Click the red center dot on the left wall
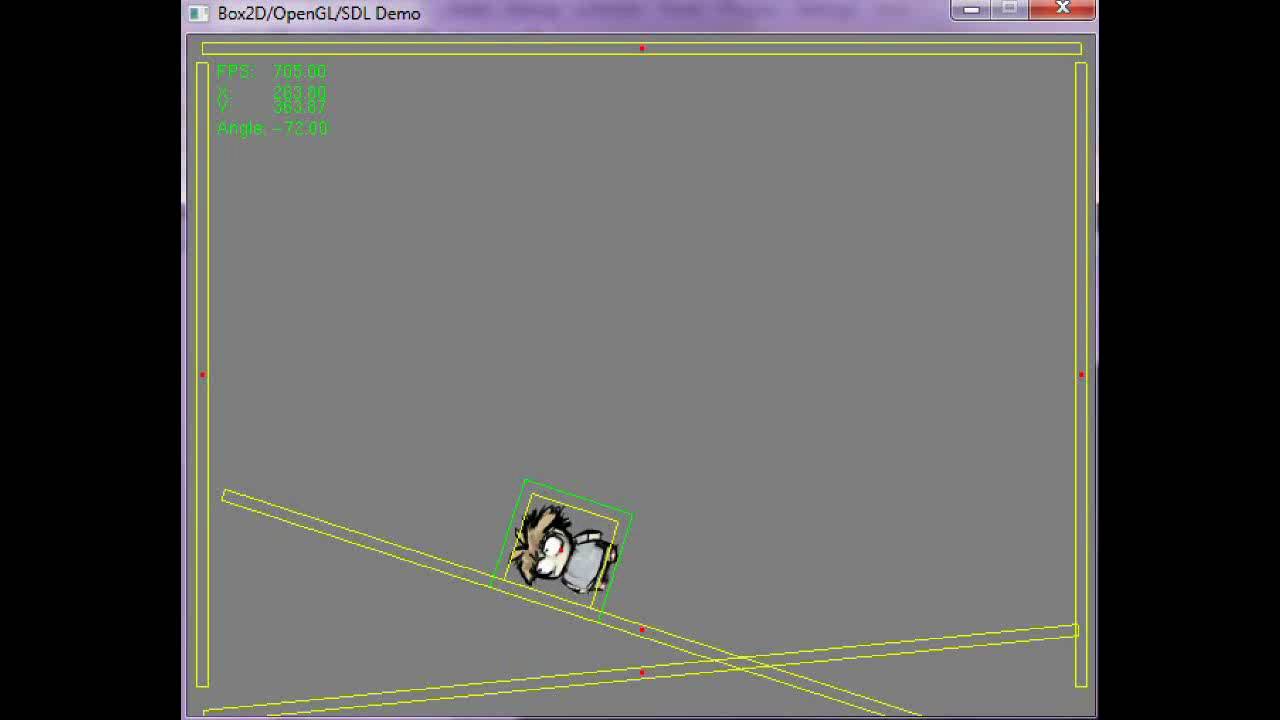 (x=203, y=375)
